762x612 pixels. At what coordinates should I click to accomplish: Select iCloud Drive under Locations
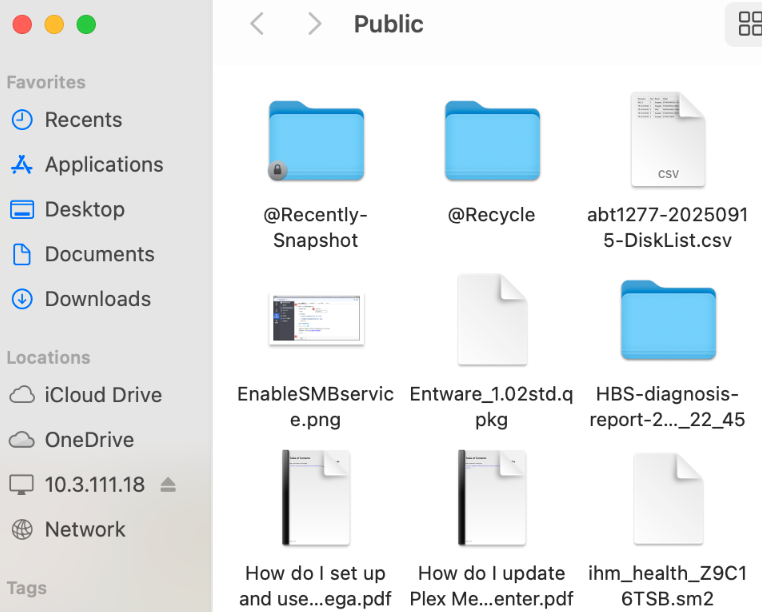pos(102,395)
